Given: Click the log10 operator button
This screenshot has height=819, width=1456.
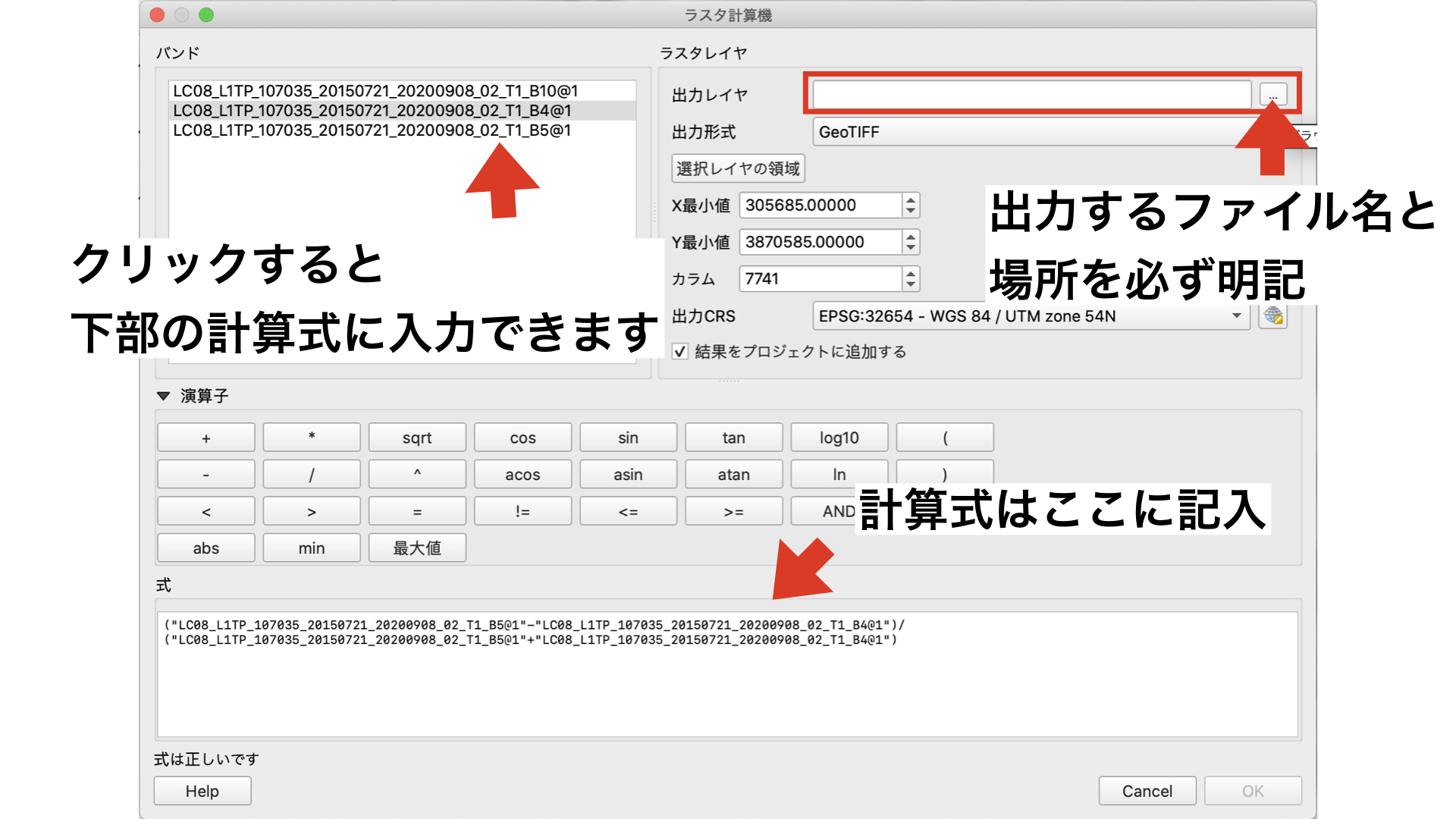Looking at the screenshot, I should pos(839,438).
